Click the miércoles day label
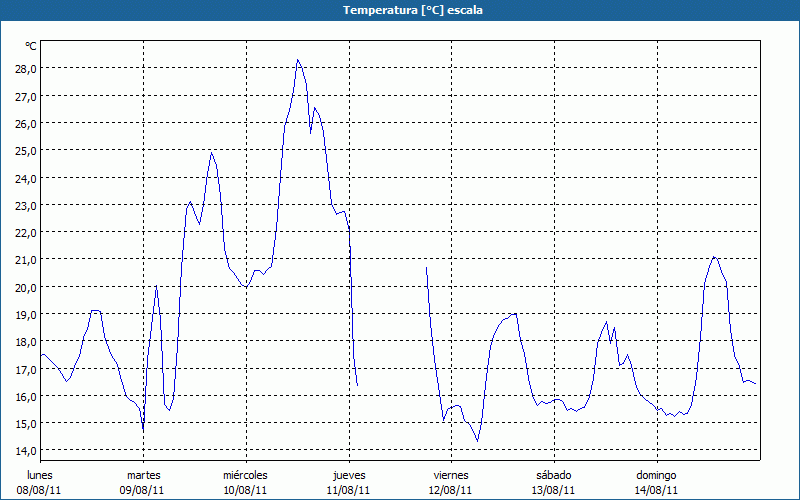The image size is (800, 500). point(245,475)
